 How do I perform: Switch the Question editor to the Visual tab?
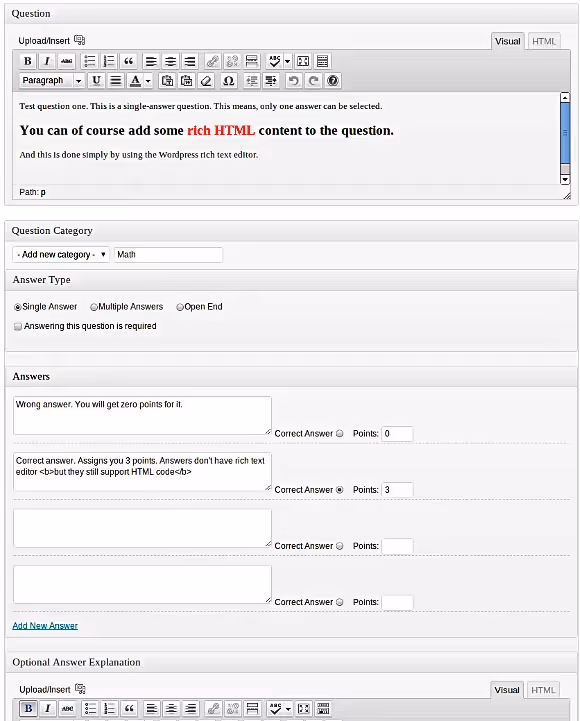(x=507, y=41)
